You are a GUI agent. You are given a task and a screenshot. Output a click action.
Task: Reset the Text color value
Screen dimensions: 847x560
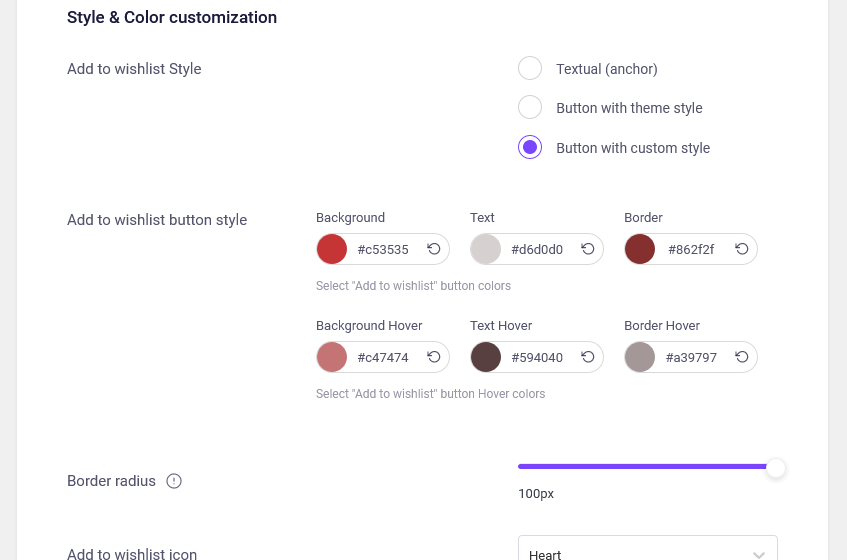point(588,249)
